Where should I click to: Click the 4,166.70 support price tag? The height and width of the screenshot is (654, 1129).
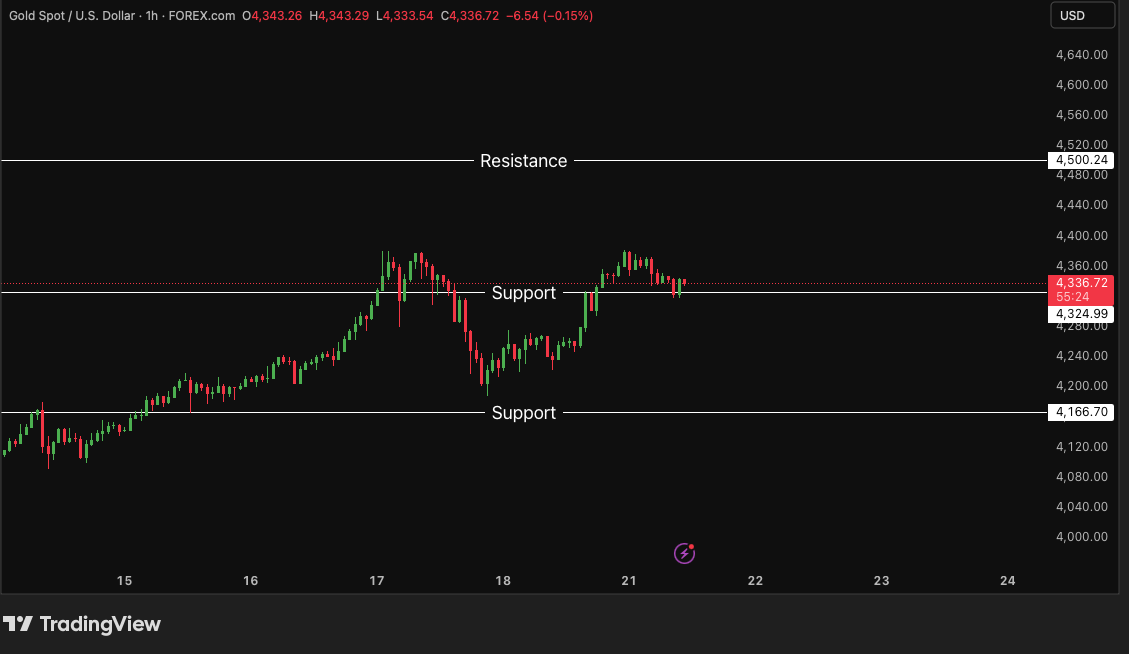(x=1080, y=412)
